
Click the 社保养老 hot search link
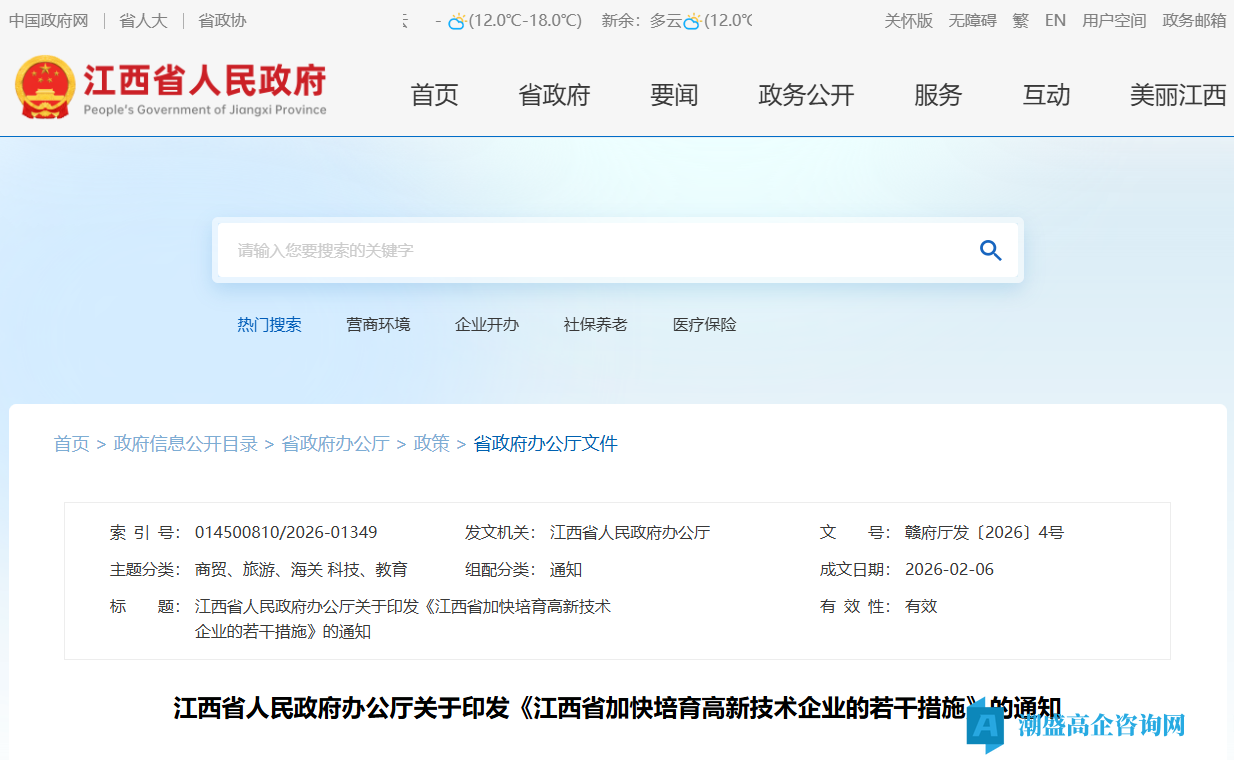point(595,324)
